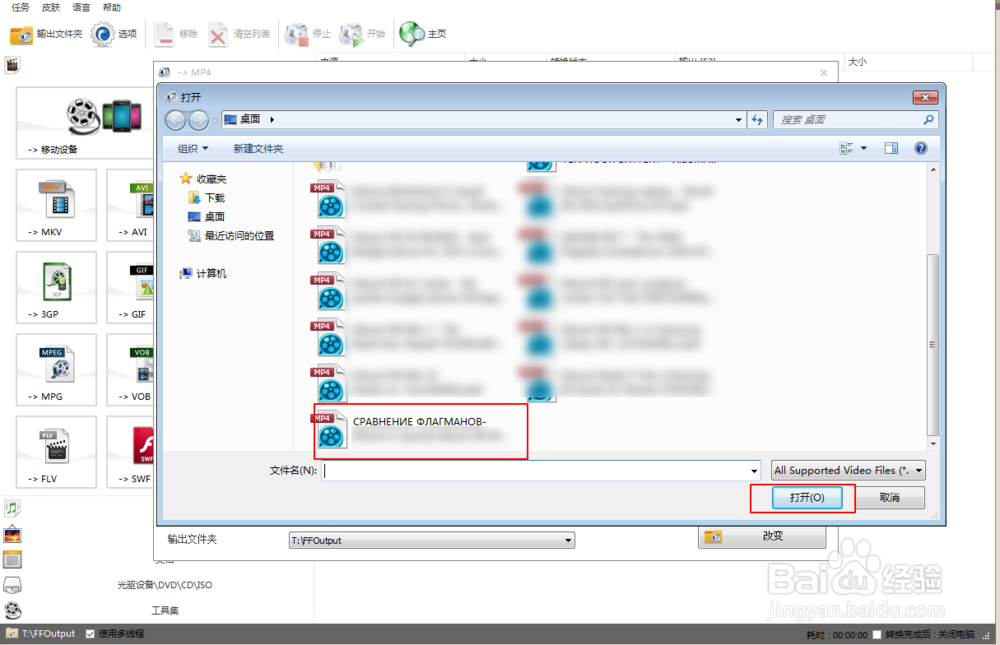
Task: Click the 打开(O) open button
Action: tap(807, 498)
